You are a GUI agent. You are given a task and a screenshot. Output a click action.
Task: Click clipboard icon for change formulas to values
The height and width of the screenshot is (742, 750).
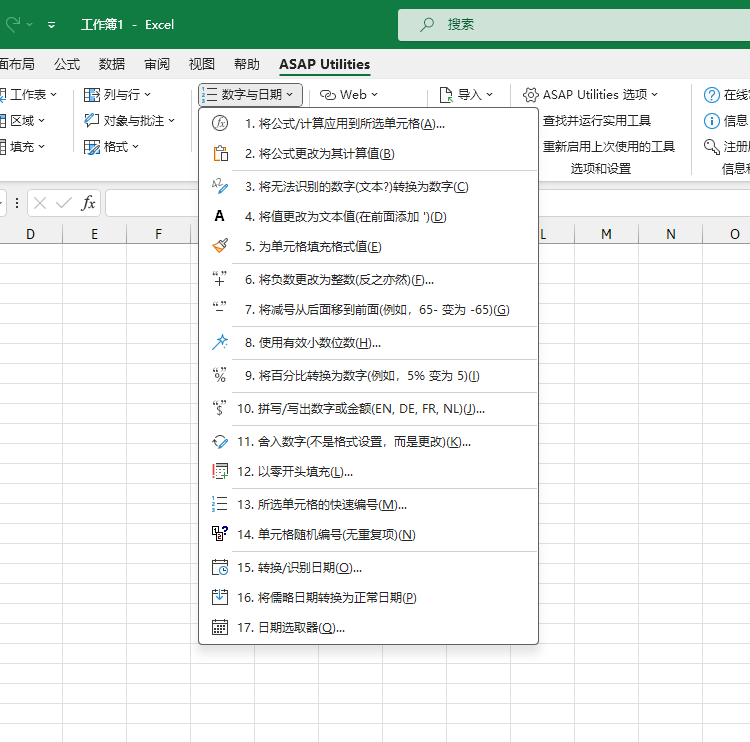click(220, 153)
